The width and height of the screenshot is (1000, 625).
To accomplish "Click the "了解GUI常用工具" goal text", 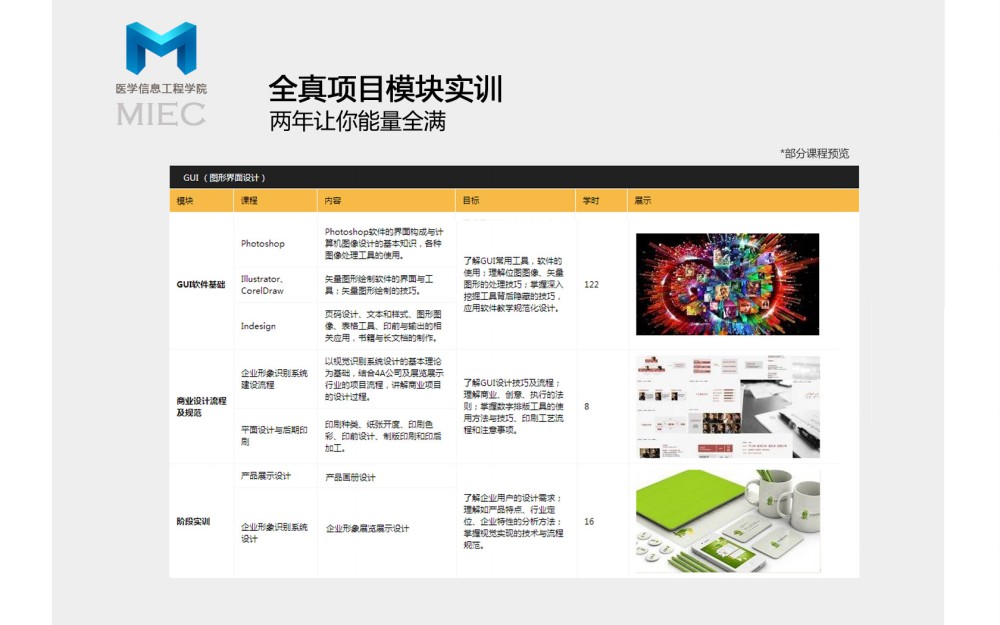I will click(513, 284).
